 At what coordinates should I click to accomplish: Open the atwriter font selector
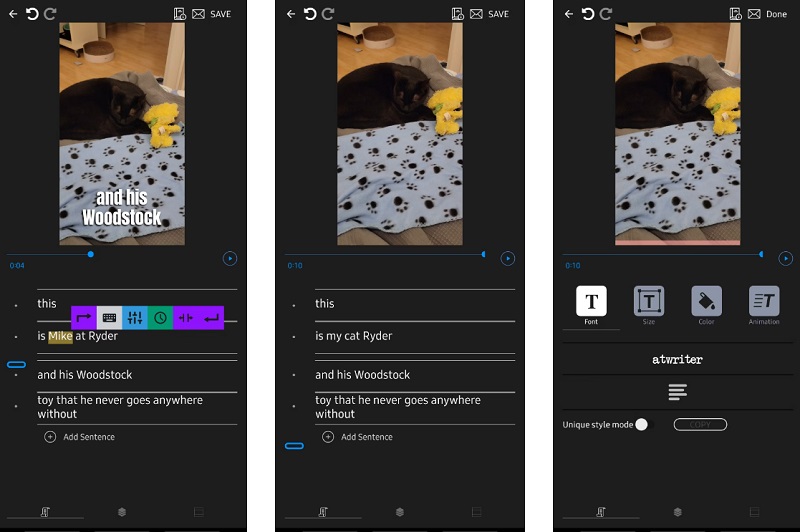tap(677, 359)
